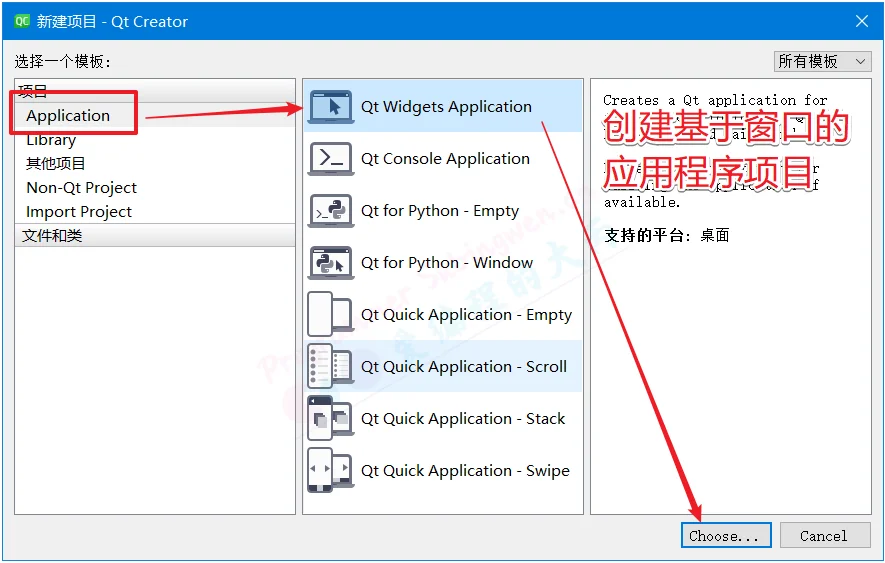This screenshot has width=885, height=563.
Task: Select the 其他项目 category
Action: click(x=55, y=164)
